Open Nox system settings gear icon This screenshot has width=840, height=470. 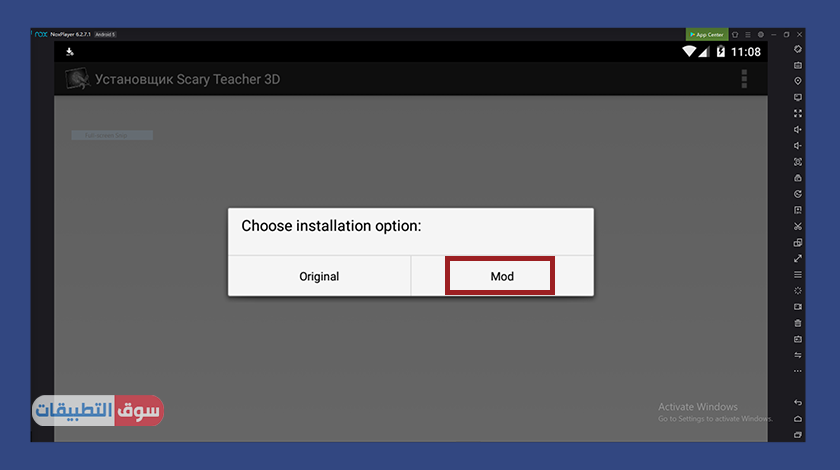tap(761, 34)
